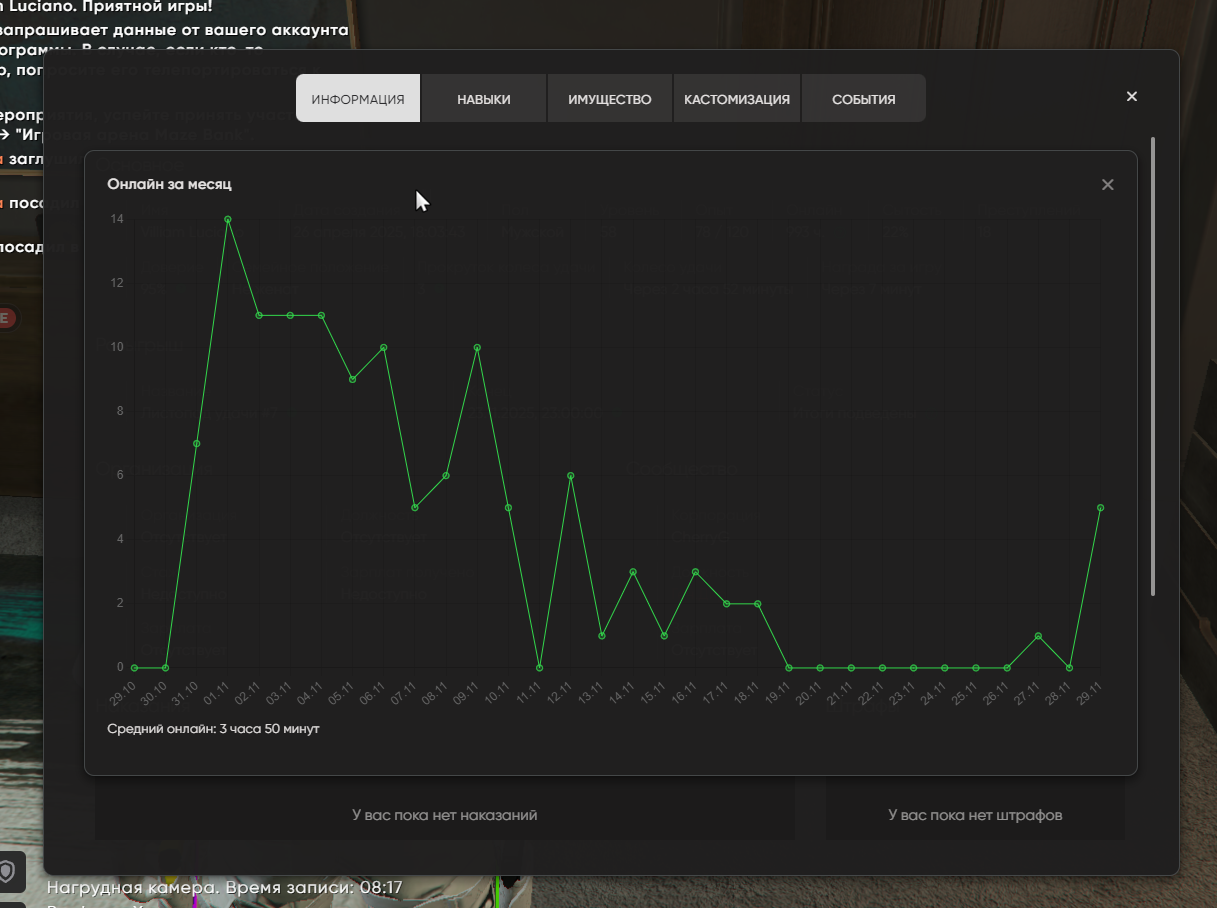
Task: Click the Онлайн за месяц title
Action: tap(169, 184)
